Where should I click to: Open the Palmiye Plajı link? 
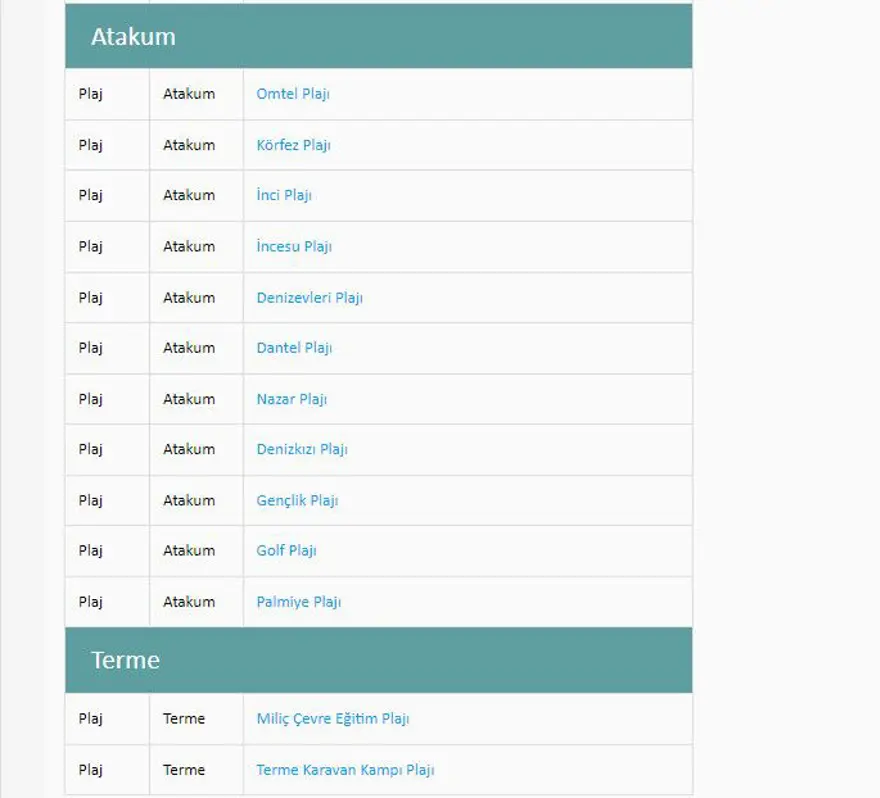click(x=299, y=602)
